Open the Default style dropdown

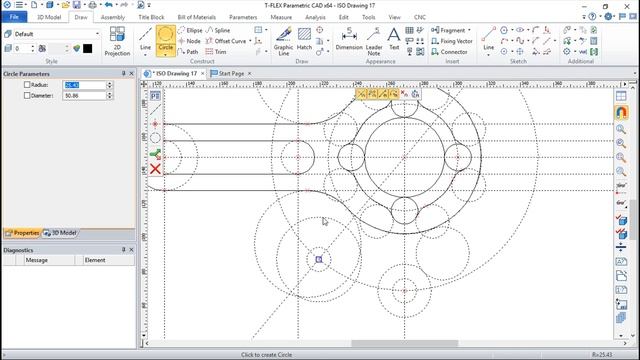click(97, 34)
